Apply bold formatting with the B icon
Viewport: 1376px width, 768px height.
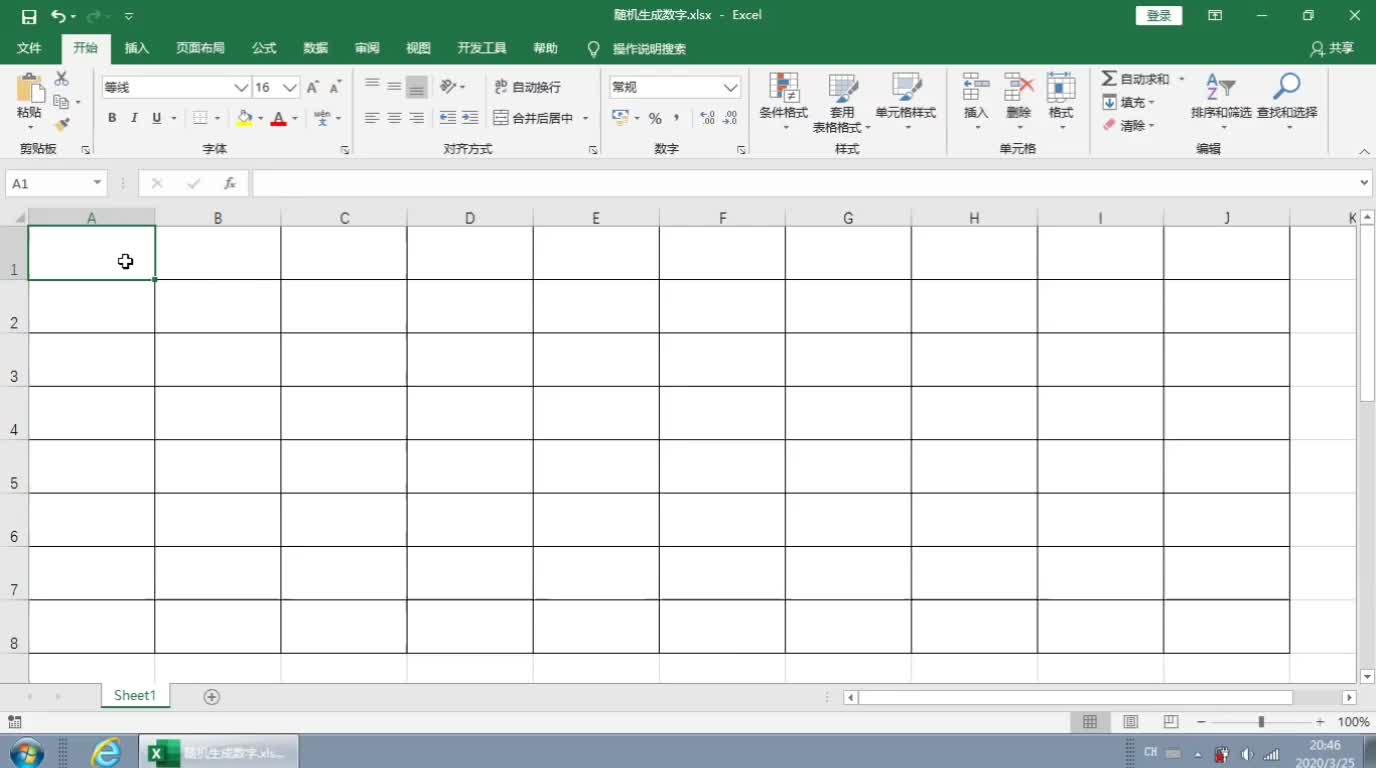coord(111,118)
